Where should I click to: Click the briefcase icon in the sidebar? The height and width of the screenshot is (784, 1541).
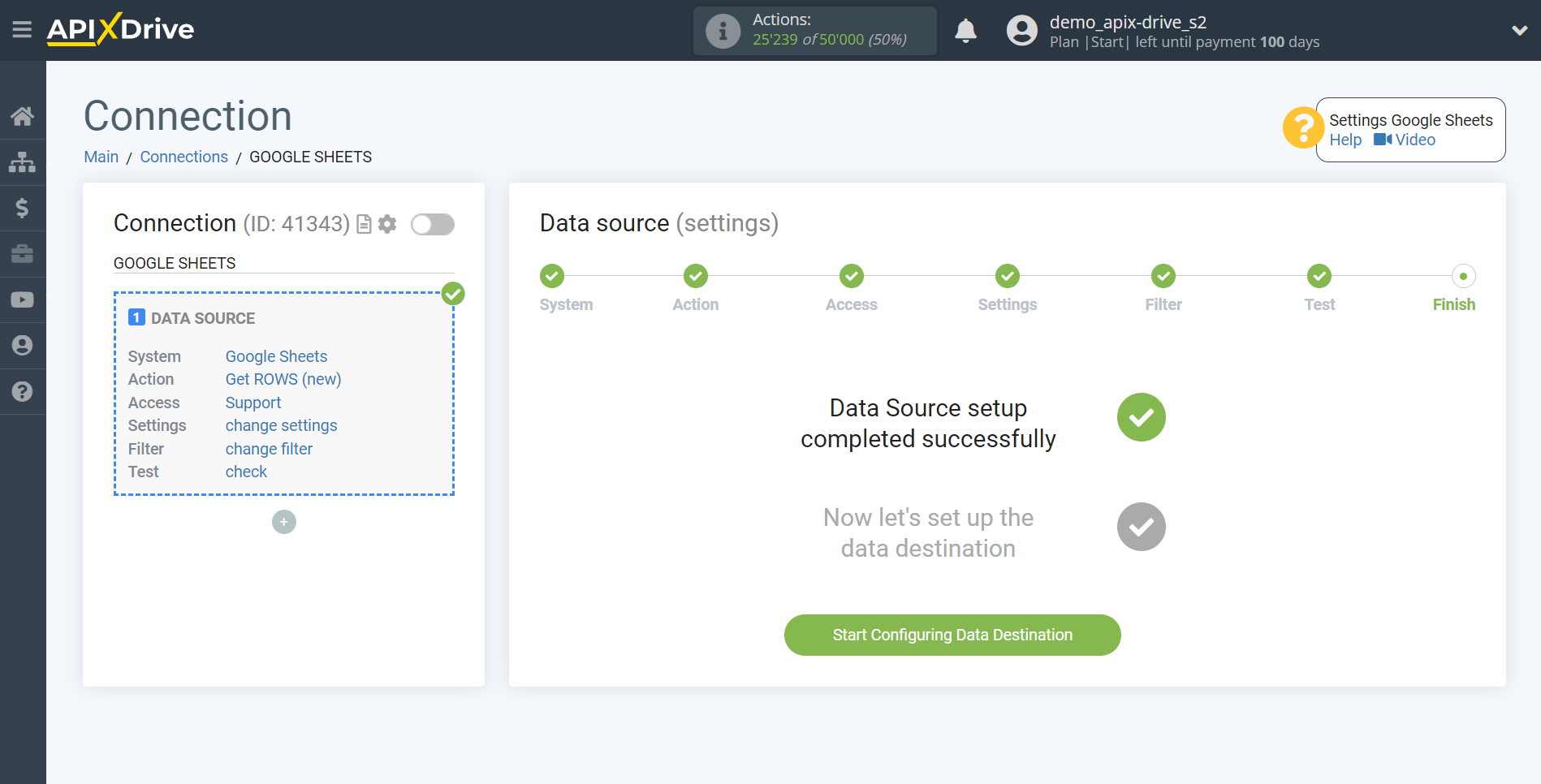23,254
